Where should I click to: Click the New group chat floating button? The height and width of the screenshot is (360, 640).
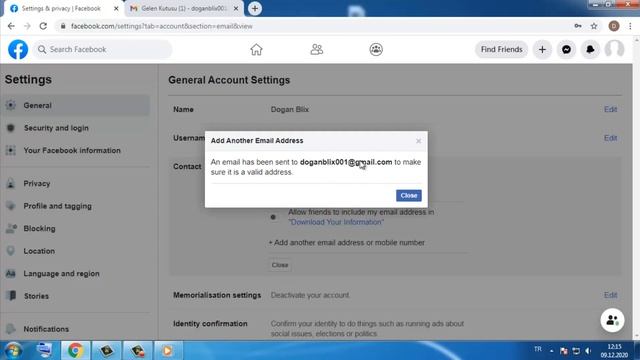[x=612, y=320]
